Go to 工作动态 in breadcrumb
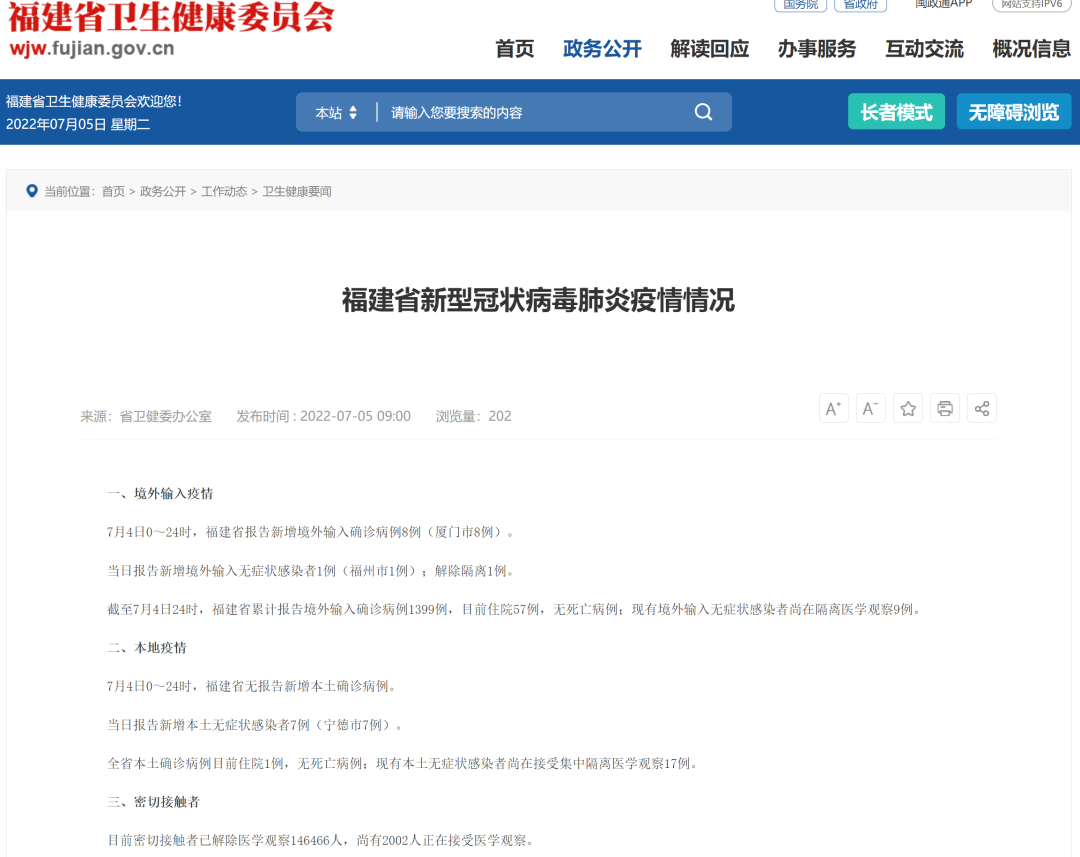 tap(224, 192)
